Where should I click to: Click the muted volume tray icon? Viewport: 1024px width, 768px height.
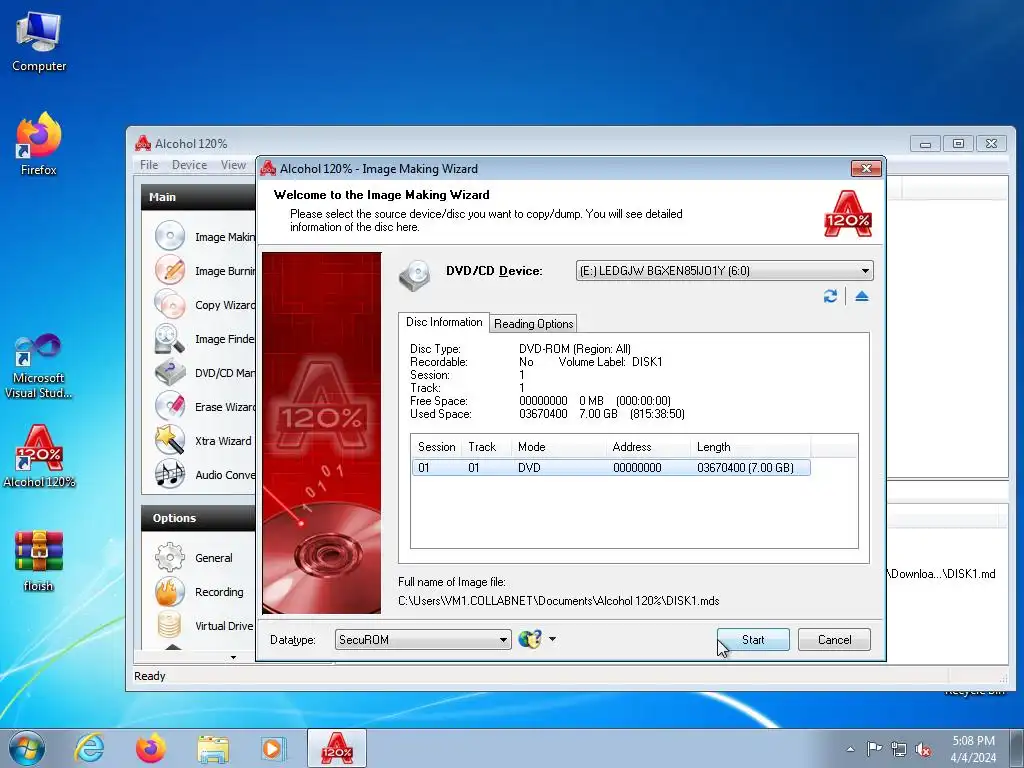(923, 749)
